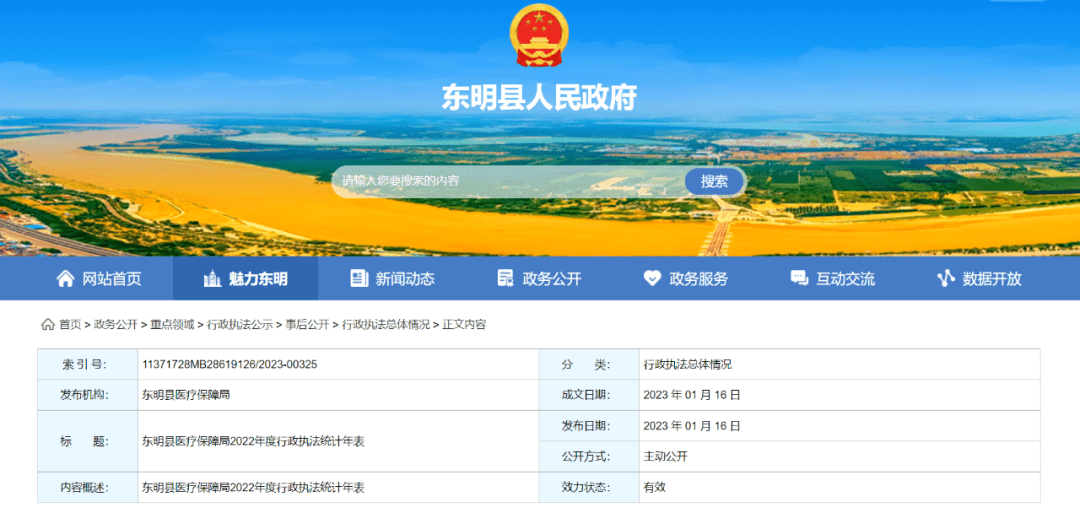Open the 政务服务 navigation tab
The height and width of the screenshot is (513, 1080).
pos(685,278)
